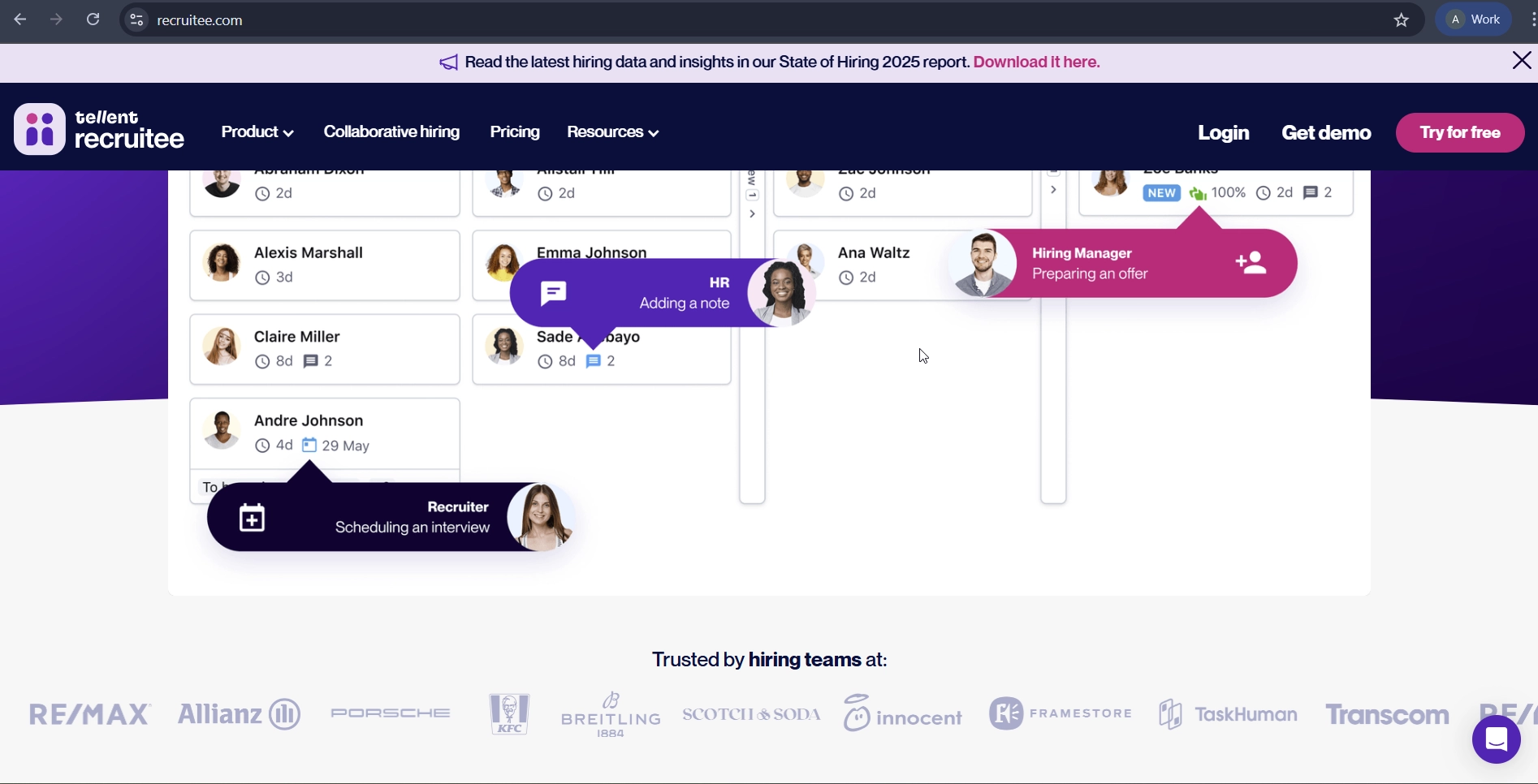This screenshot has height=784, width=1538.
Task: Click the green thumbs-up match icon on Zoe Banks' card
Action: (x=1197, y=192)
